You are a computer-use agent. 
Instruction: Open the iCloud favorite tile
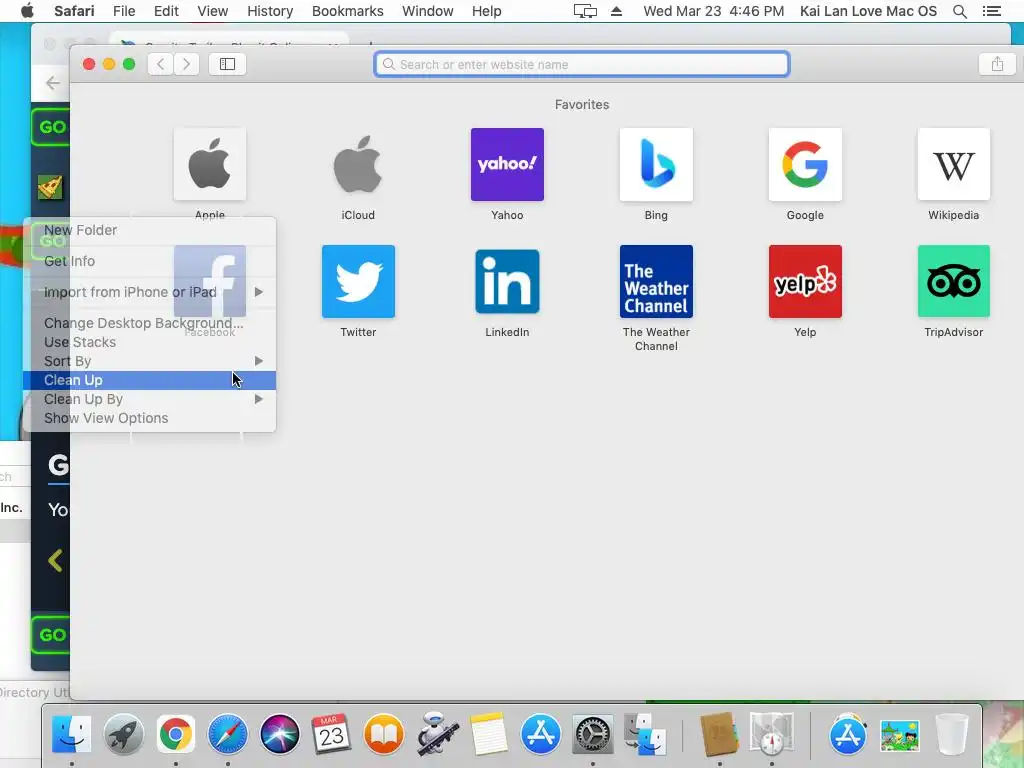pyautogui.click(x=358, y=165)
